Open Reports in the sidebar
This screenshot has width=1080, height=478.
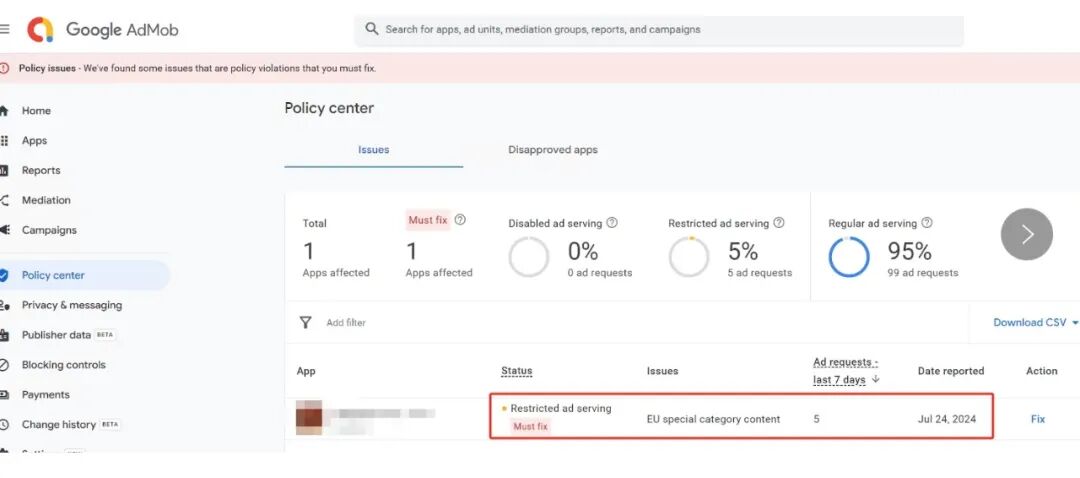(x=41, y=170)
